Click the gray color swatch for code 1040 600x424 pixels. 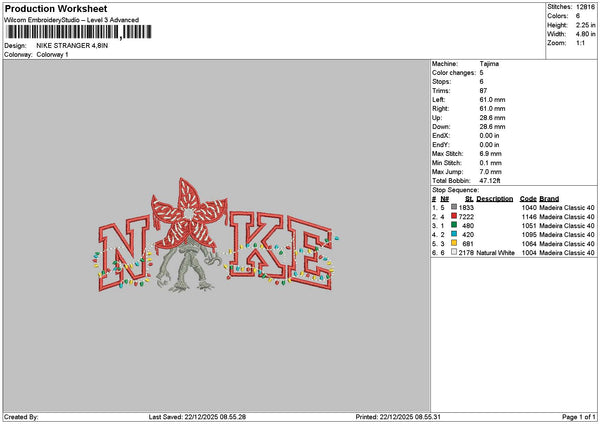(454, 207)
